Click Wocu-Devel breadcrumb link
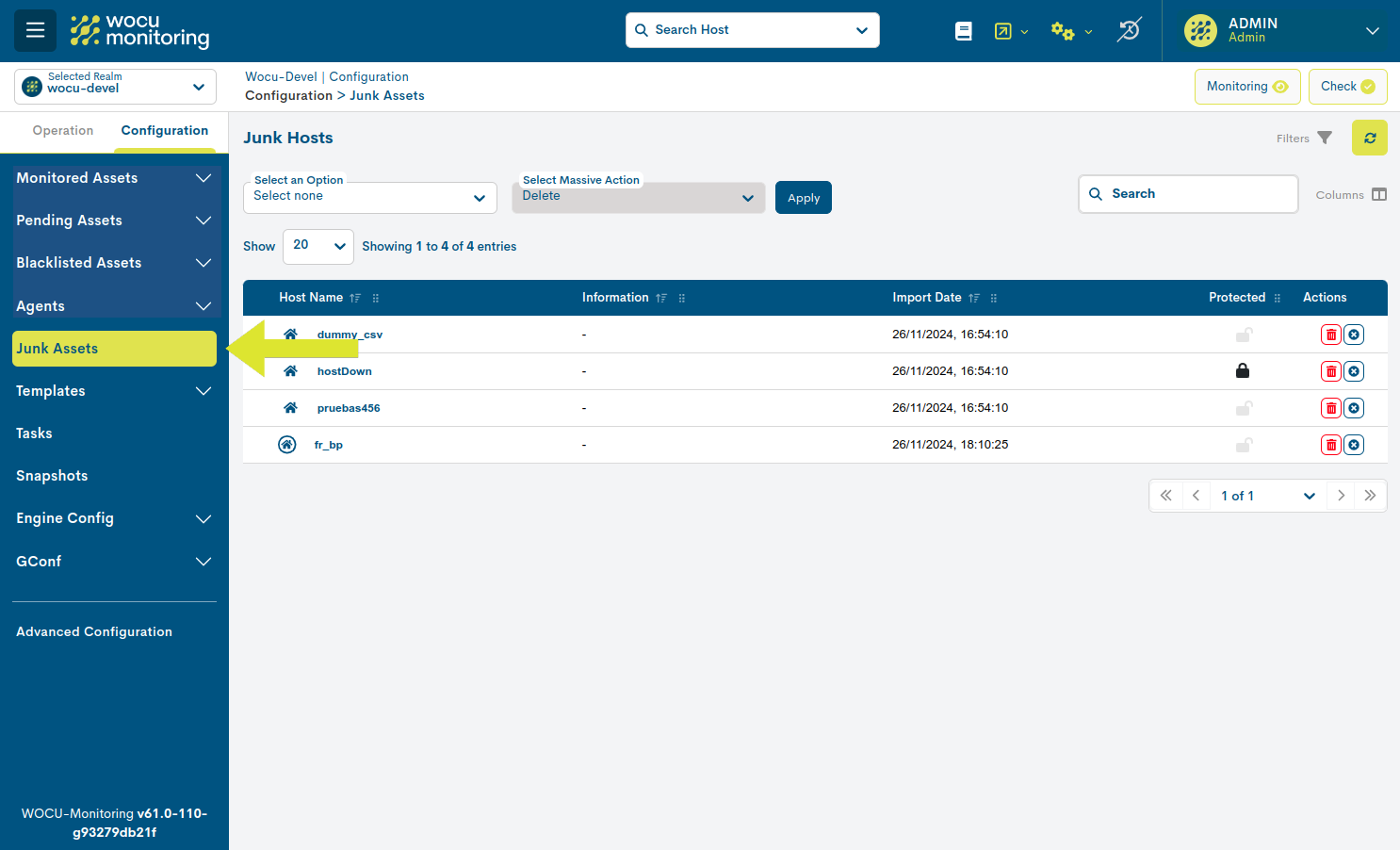Image resolution: width=1400 pixels, height=850 pixels. point(281,77)
